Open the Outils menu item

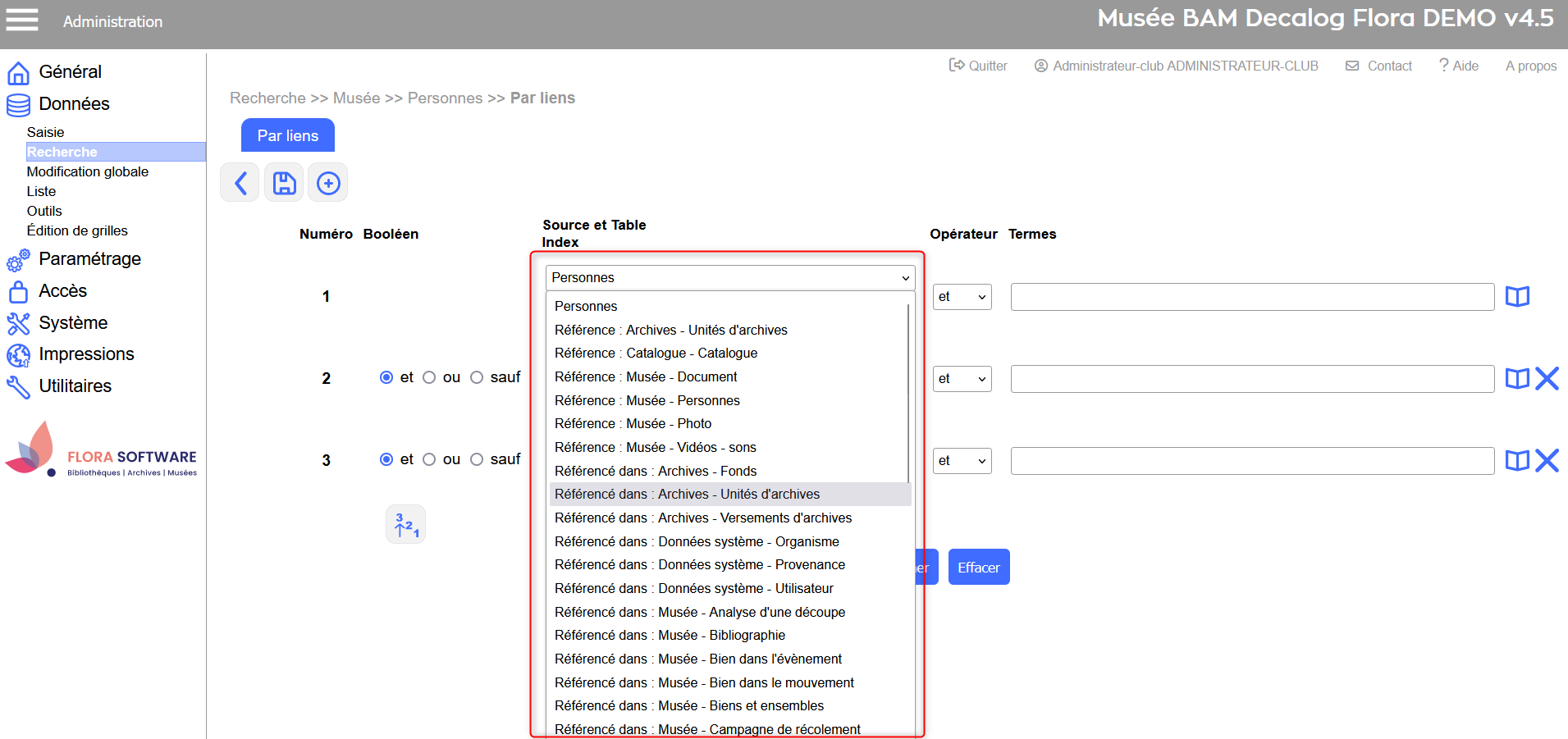click(x=44, y=211)
